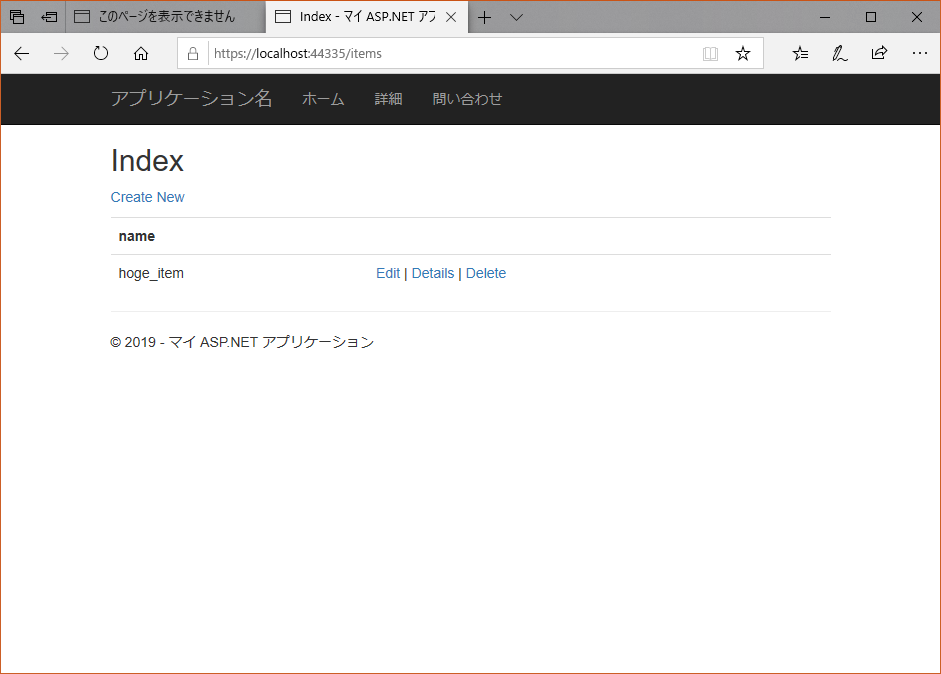Click the Create New link
The height and width of the screenshot is (674, 941).
pos(147,197)
